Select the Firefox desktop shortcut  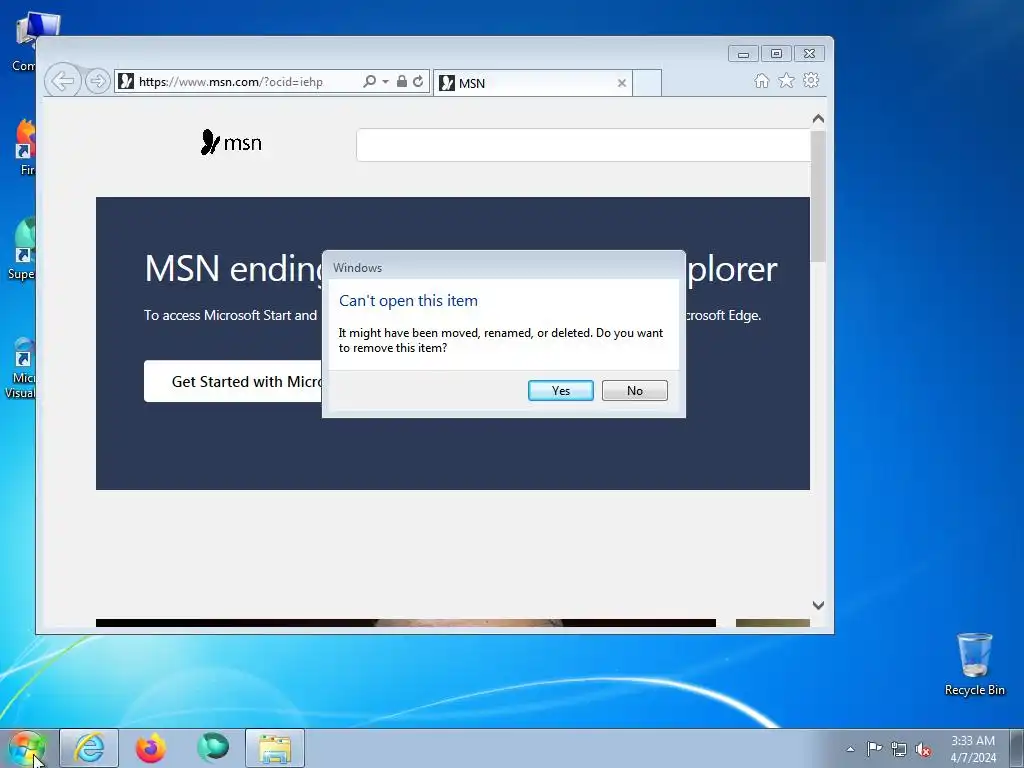click(x=25, y=147)
